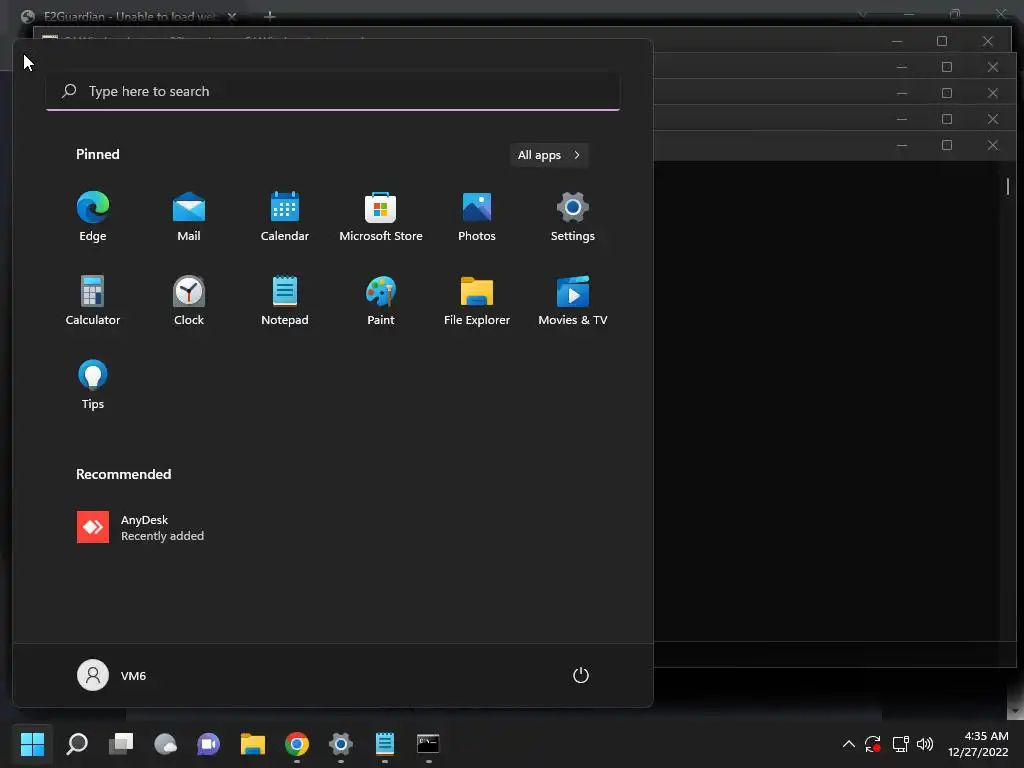Launch Mail from pinned apps

[x=189, y=217]
